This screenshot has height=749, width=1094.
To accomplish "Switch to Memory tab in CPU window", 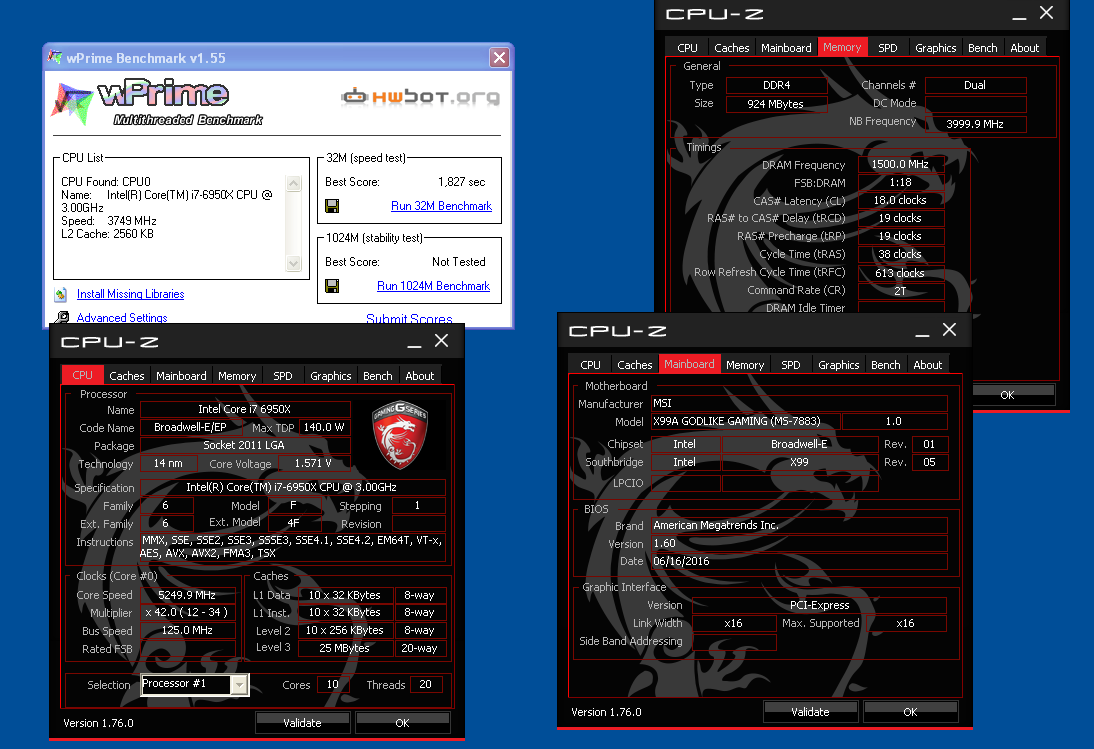I will pos(237,375).
